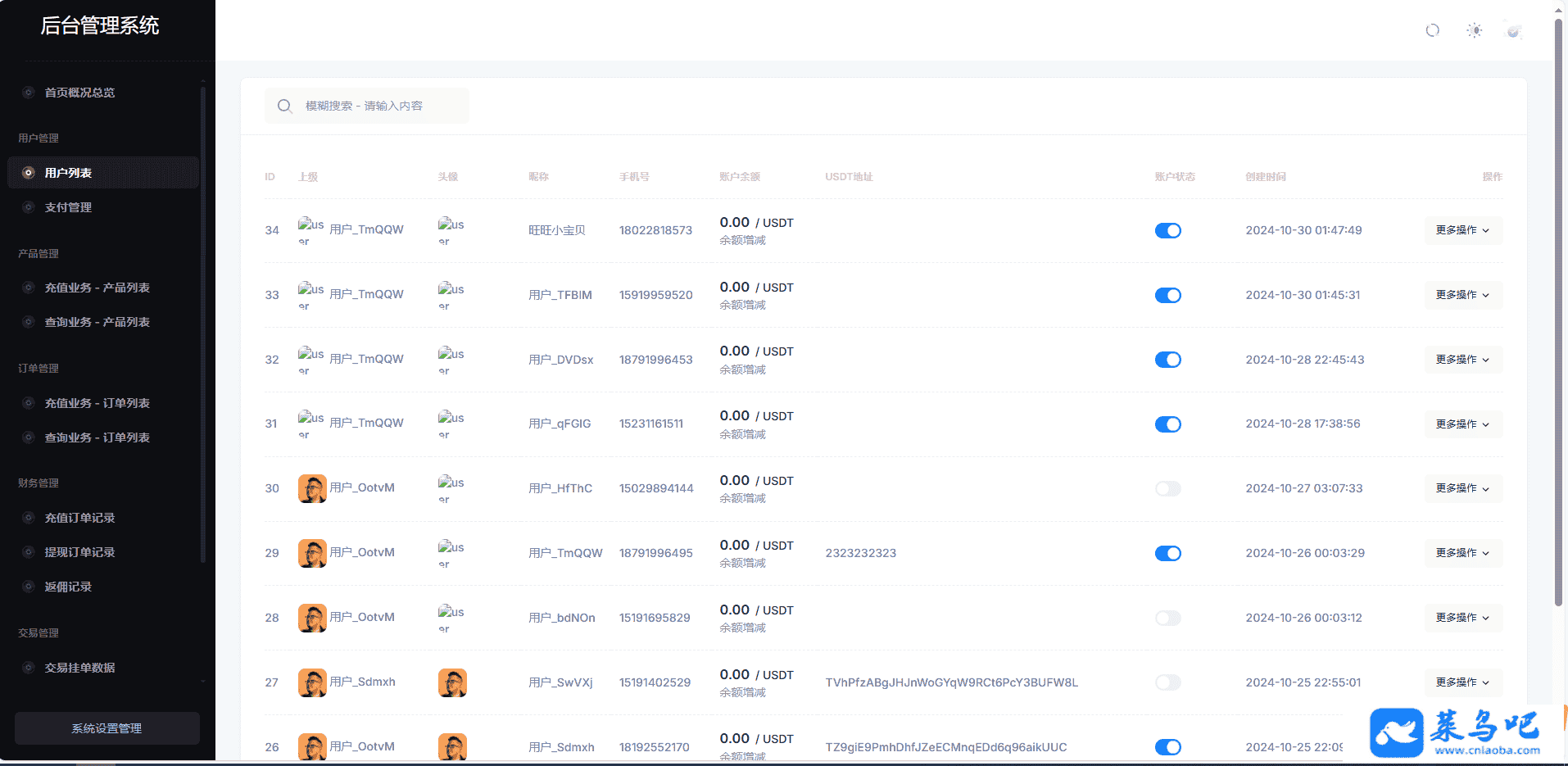1568x766 pixels.
Task: Focus the 模糊搜索 search input field
Action: [x=377, y=107]
